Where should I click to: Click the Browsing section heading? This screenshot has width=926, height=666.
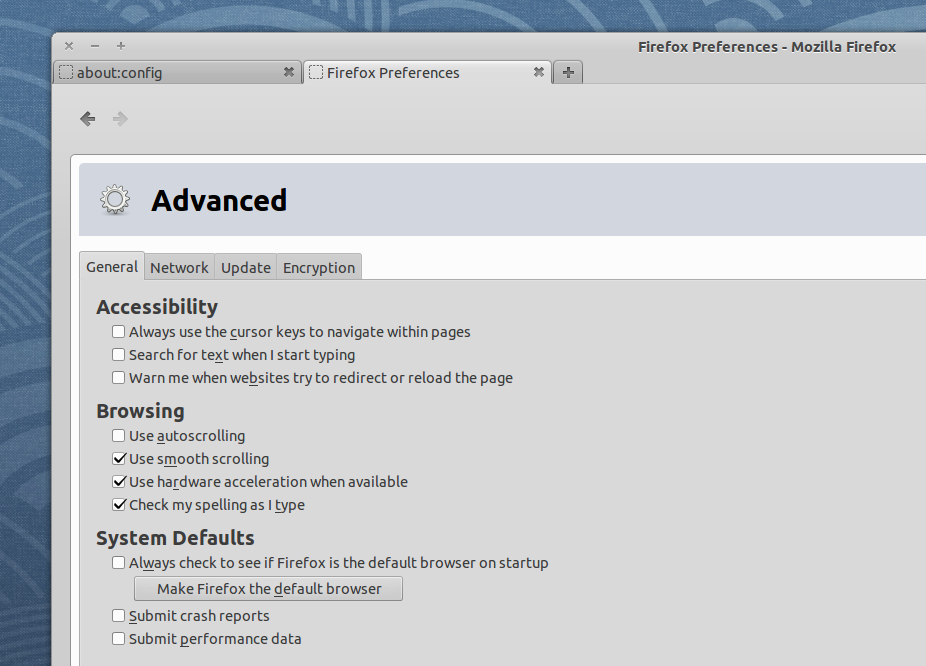coord(141,411)
